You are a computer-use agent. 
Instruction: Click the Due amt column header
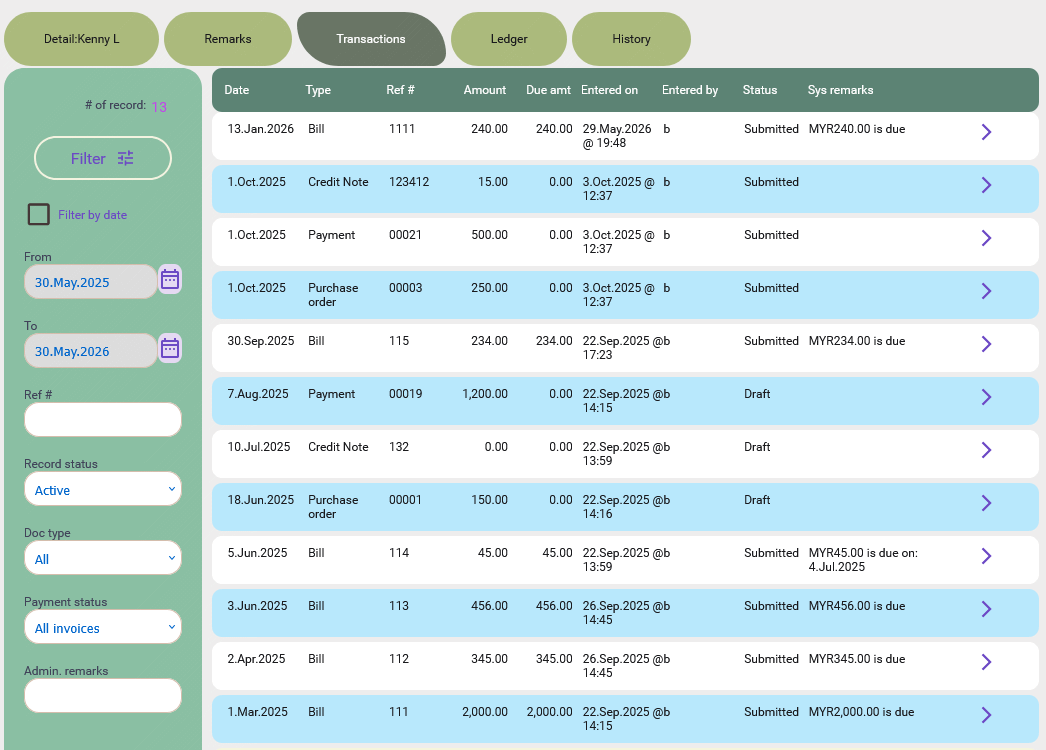[548, 90]
